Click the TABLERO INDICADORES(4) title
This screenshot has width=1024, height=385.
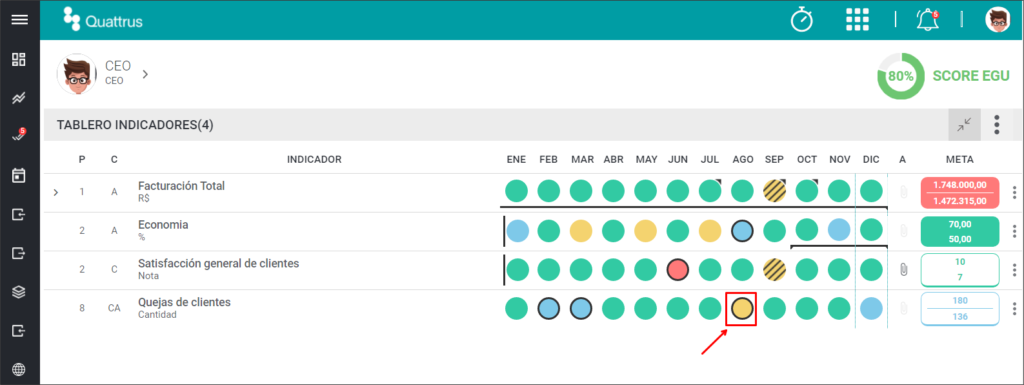pos(135,125)
